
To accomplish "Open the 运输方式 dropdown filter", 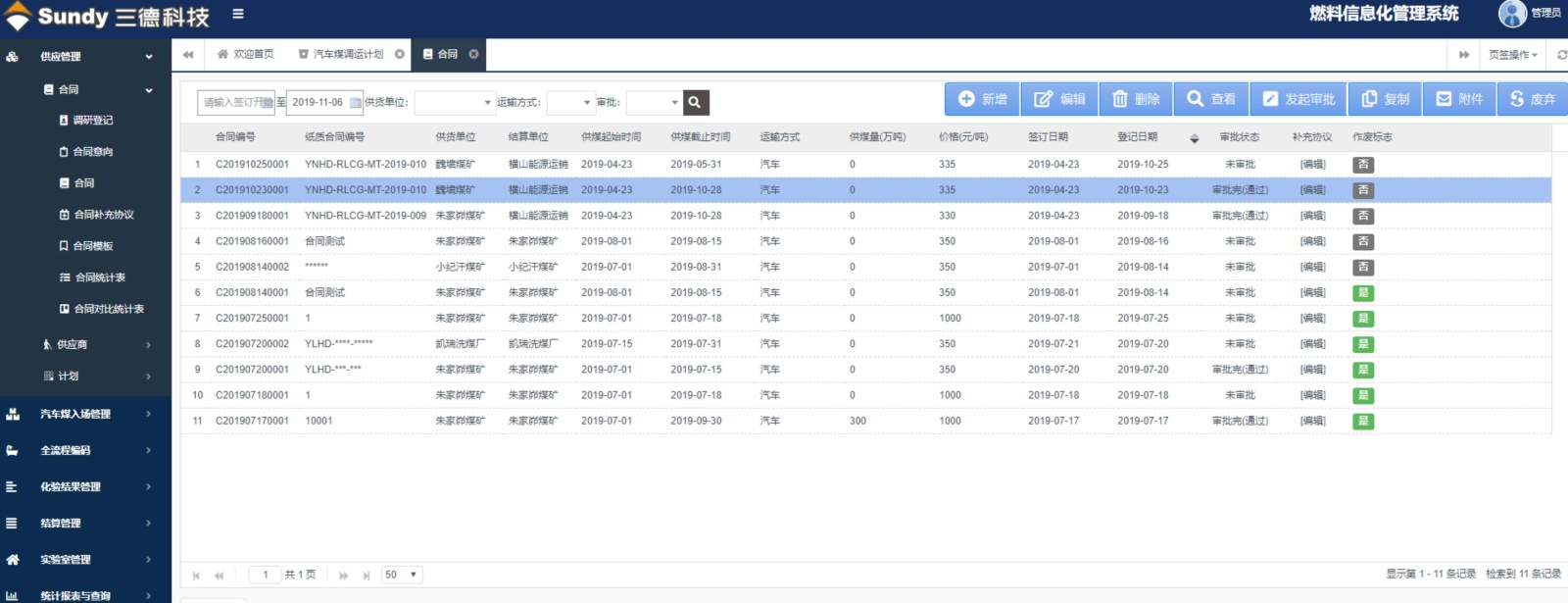I will (570, 102).
